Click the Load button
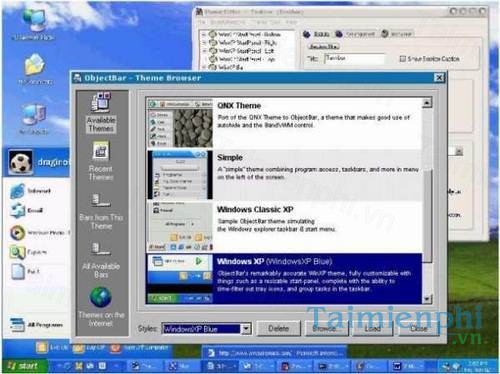This screenshot has width=500, height=374. pos(372,329)
